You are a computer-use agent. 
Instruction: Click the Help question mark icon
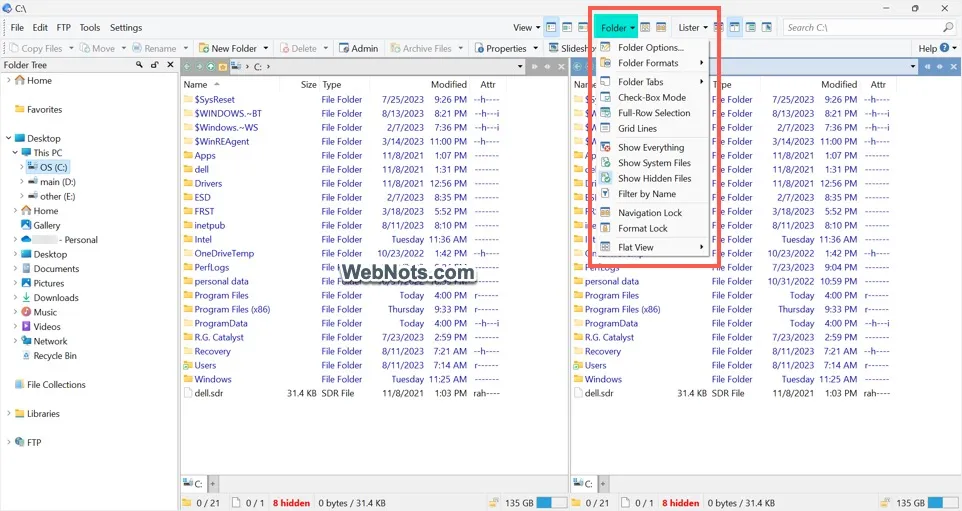[x=944, y=48]
